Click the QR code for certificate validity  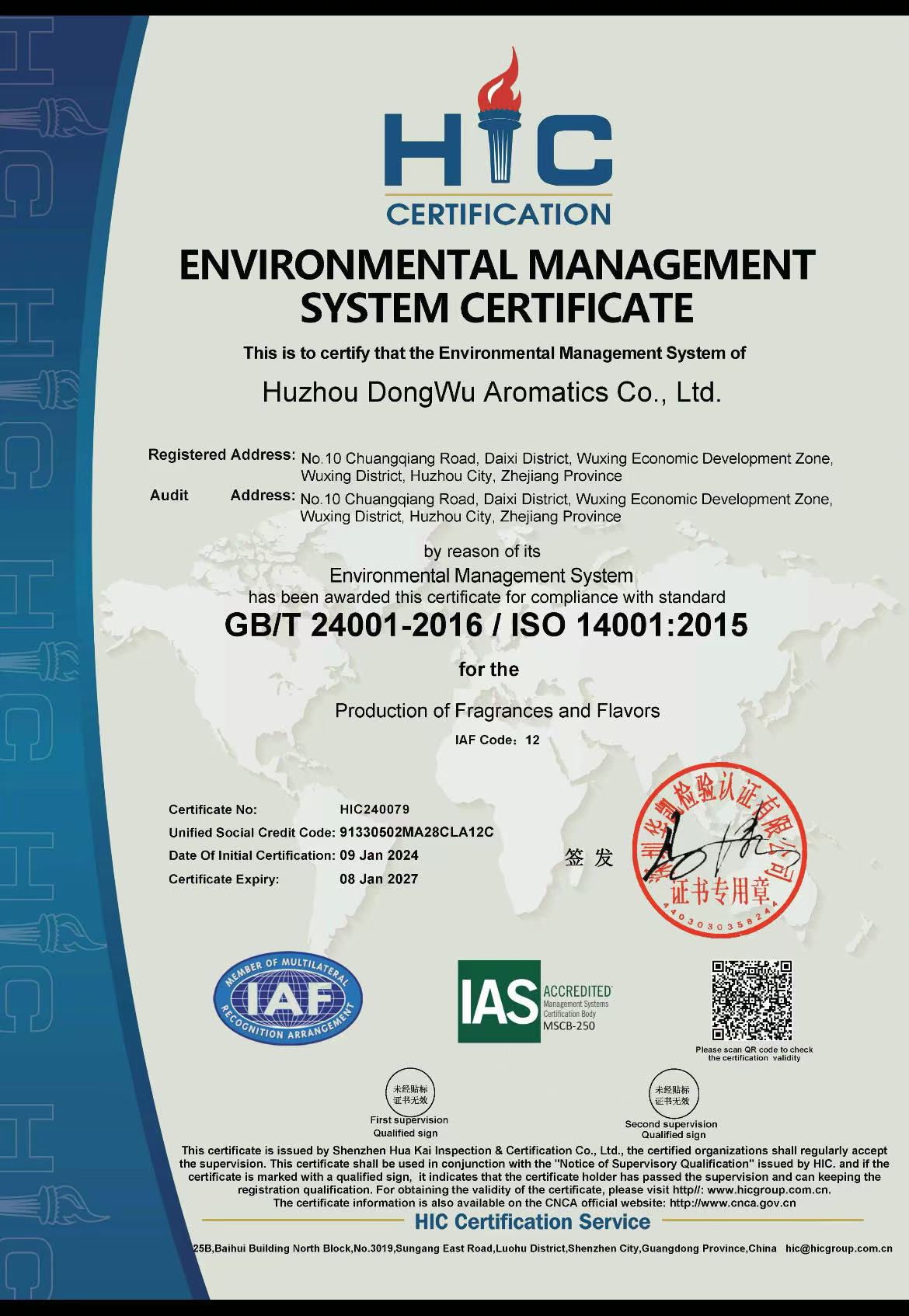(752, 1000)
